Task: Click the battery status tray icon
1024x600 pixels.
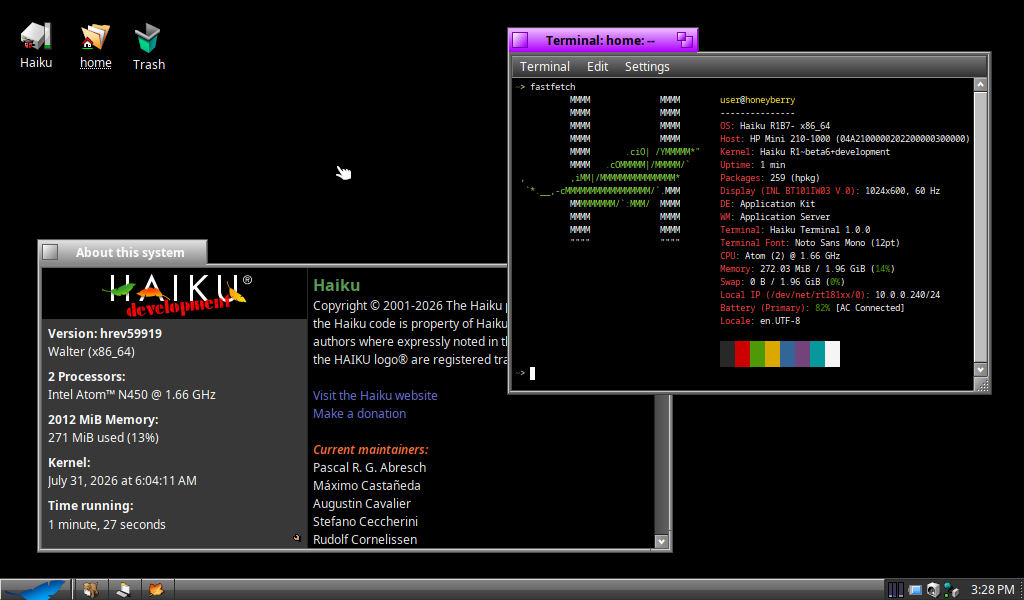Action: pos(916,590)
